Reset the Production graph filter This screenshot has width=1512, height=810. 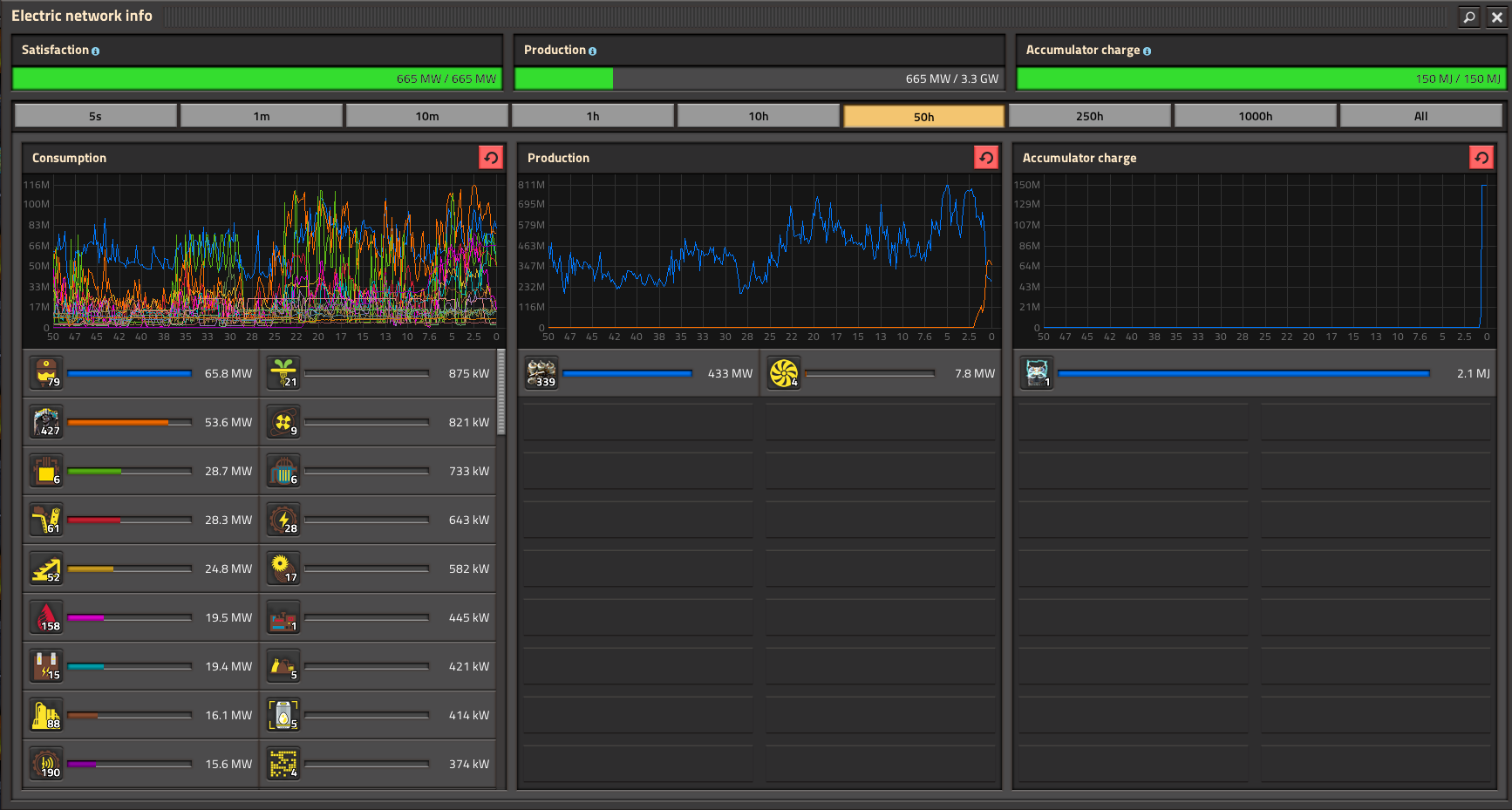986,158
